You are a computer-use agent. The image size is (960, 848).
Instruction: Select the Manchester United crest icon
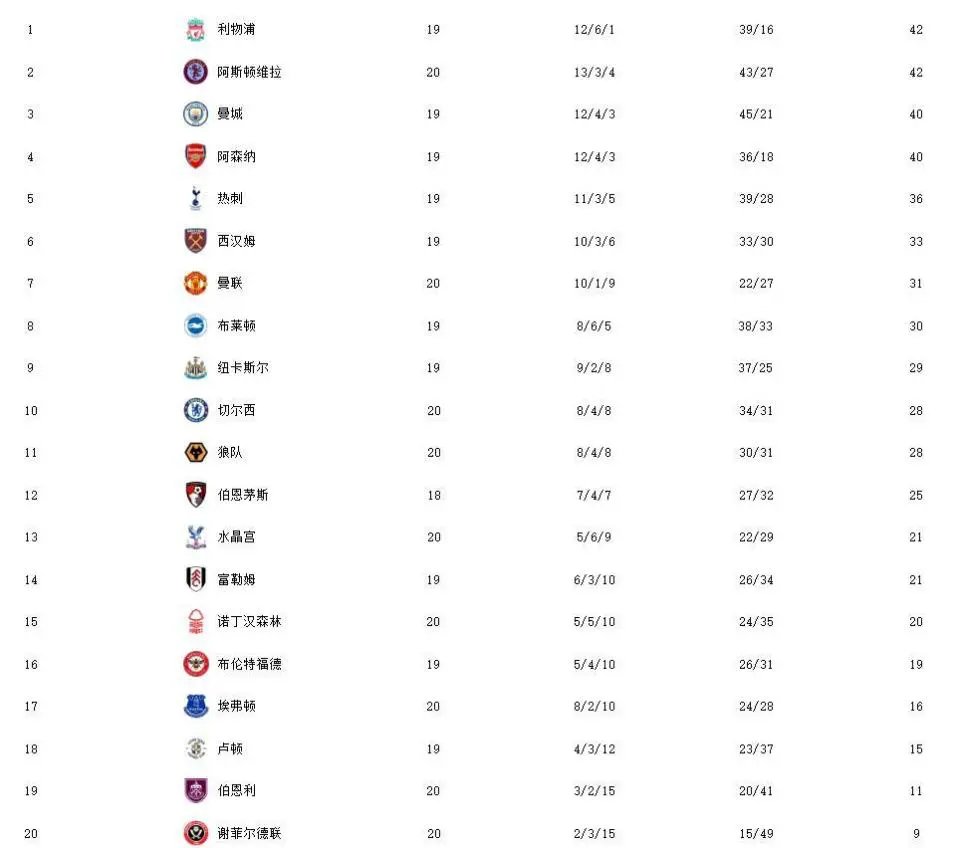(195, 283)
